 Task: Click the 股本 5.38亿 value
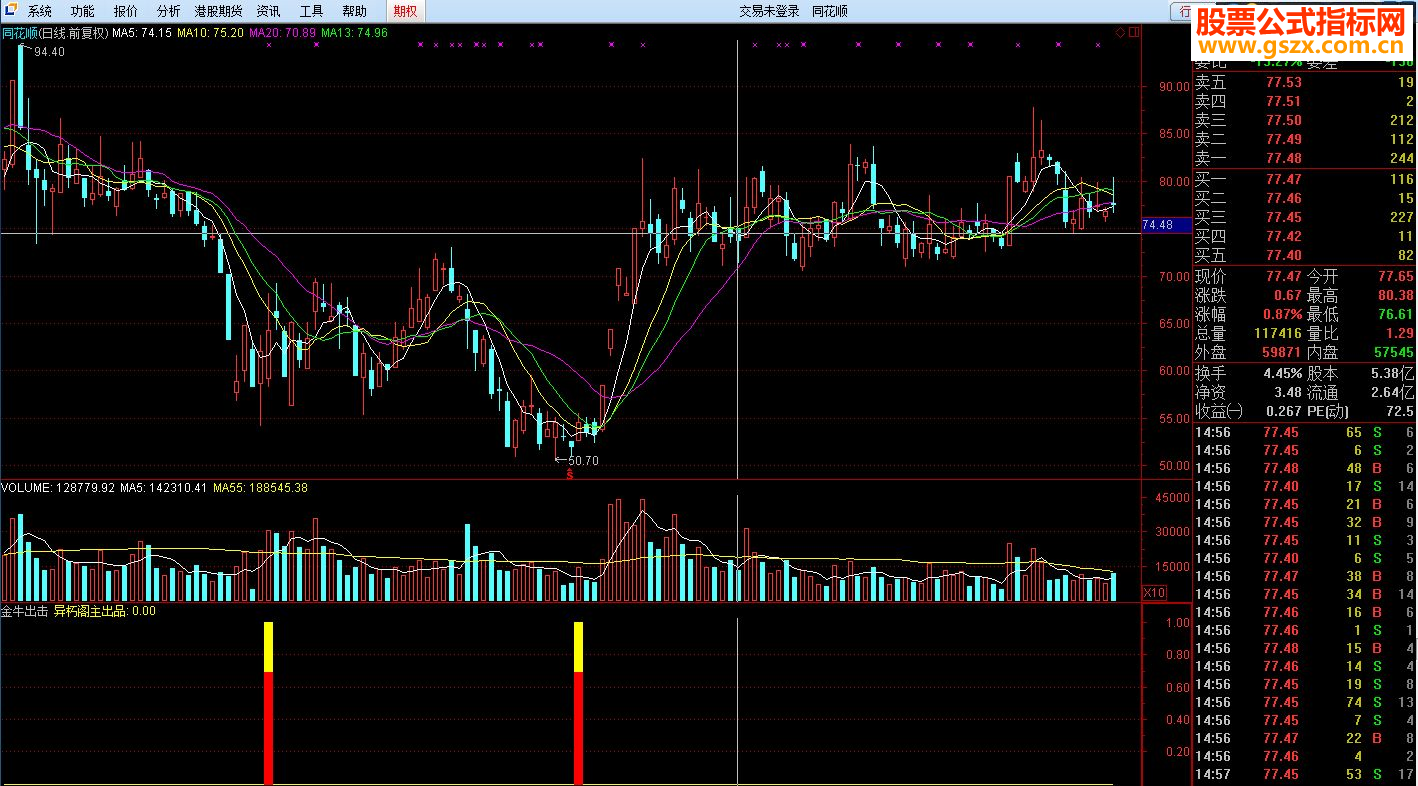1392,373
